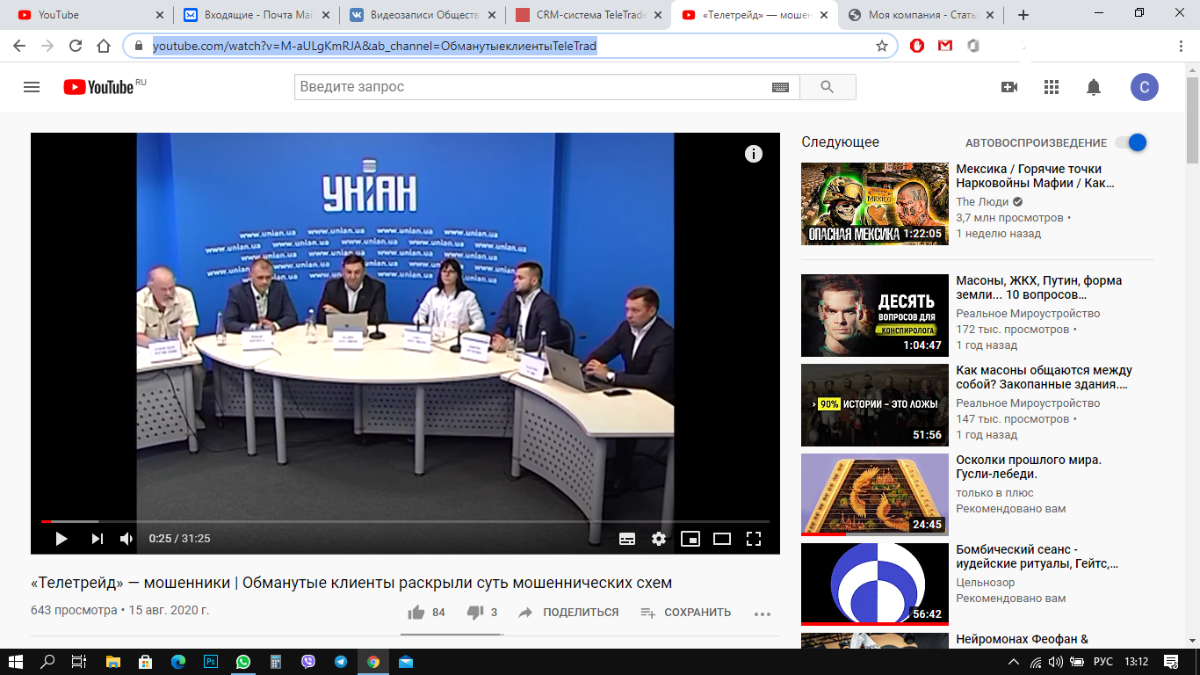1200x675 pixels.
Task: Open Telegram from the taskbar
Action: [341, 662]
